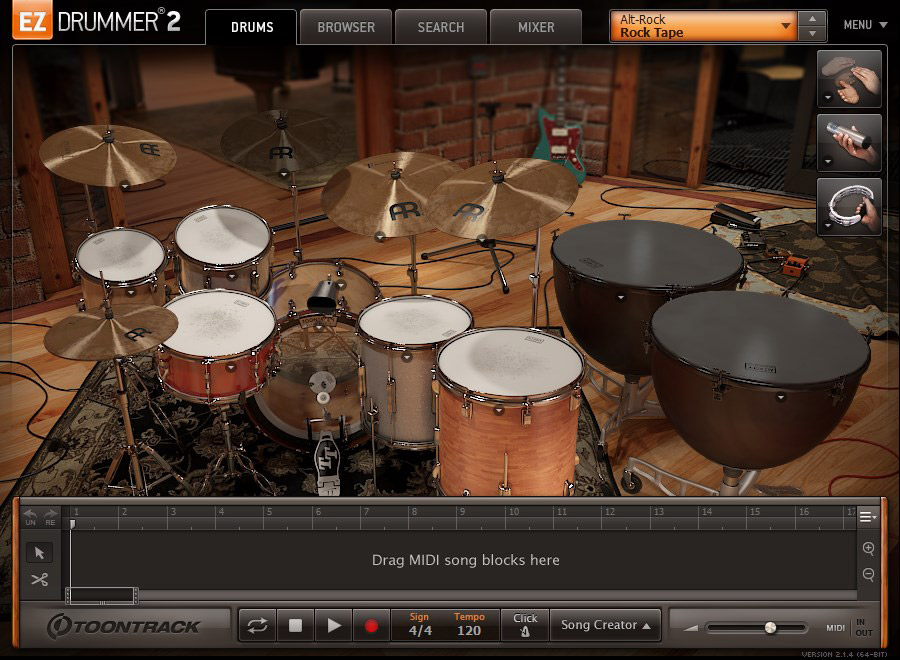Image resolution: width=900 pixels, height=660 pixels.
Task: Switch to the Browser tab
Action: [x=346, y=27]
